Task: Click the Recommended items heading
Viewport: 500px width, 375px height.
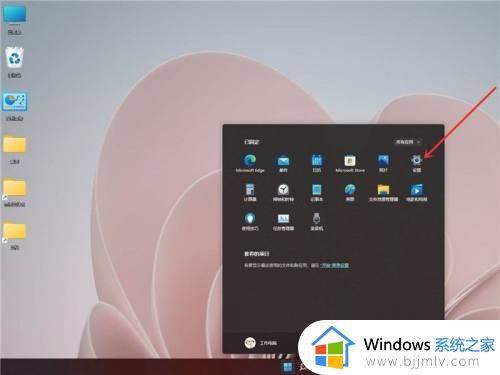Action: pos(257,254)
